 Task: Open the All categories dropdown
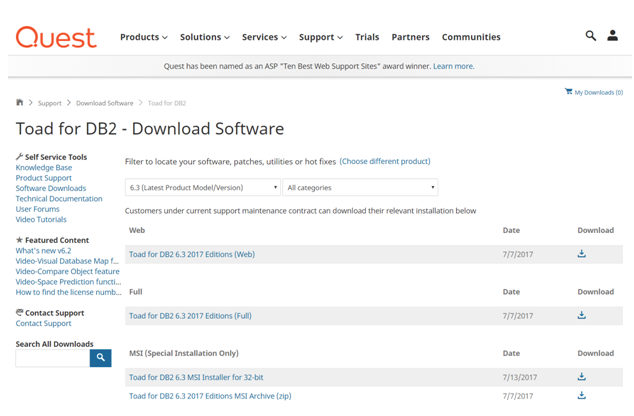pyautogui.click(x=360, y=188)
